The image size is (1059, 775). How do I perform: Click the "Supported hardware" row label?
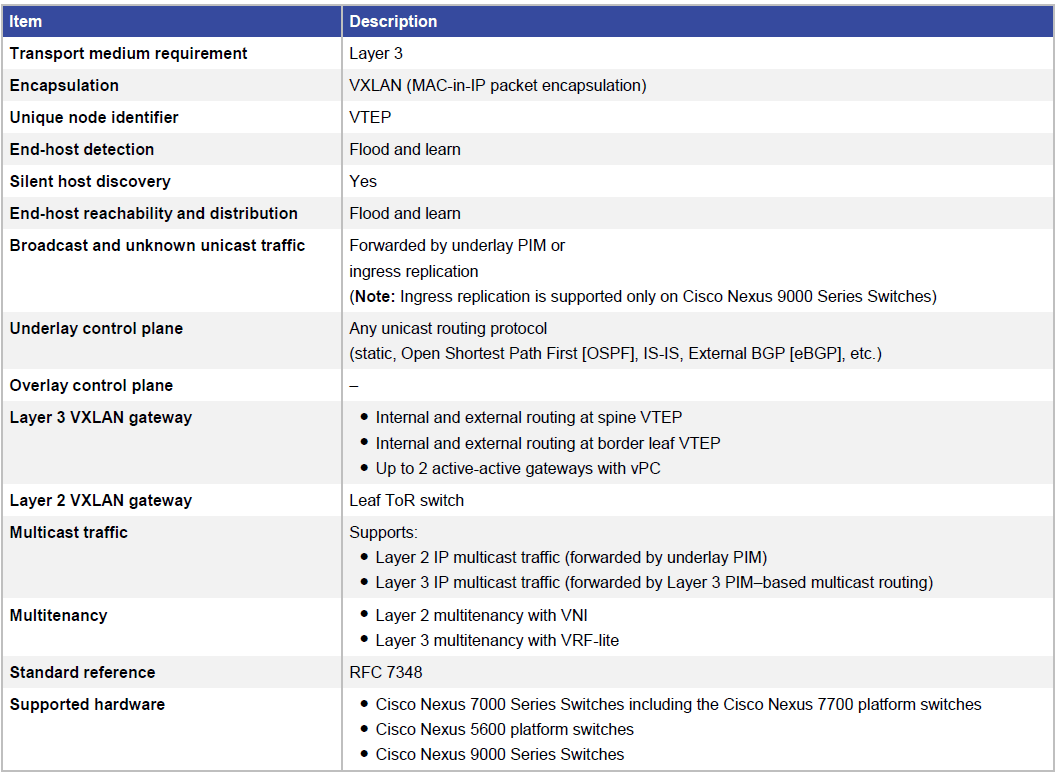(x=87, y=704)
